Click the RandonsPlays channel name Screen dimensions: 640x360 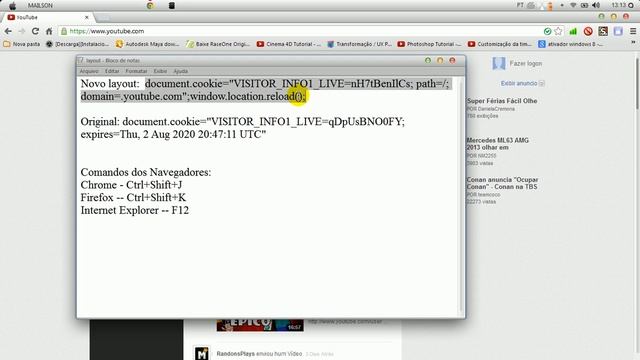coord(236,354)
